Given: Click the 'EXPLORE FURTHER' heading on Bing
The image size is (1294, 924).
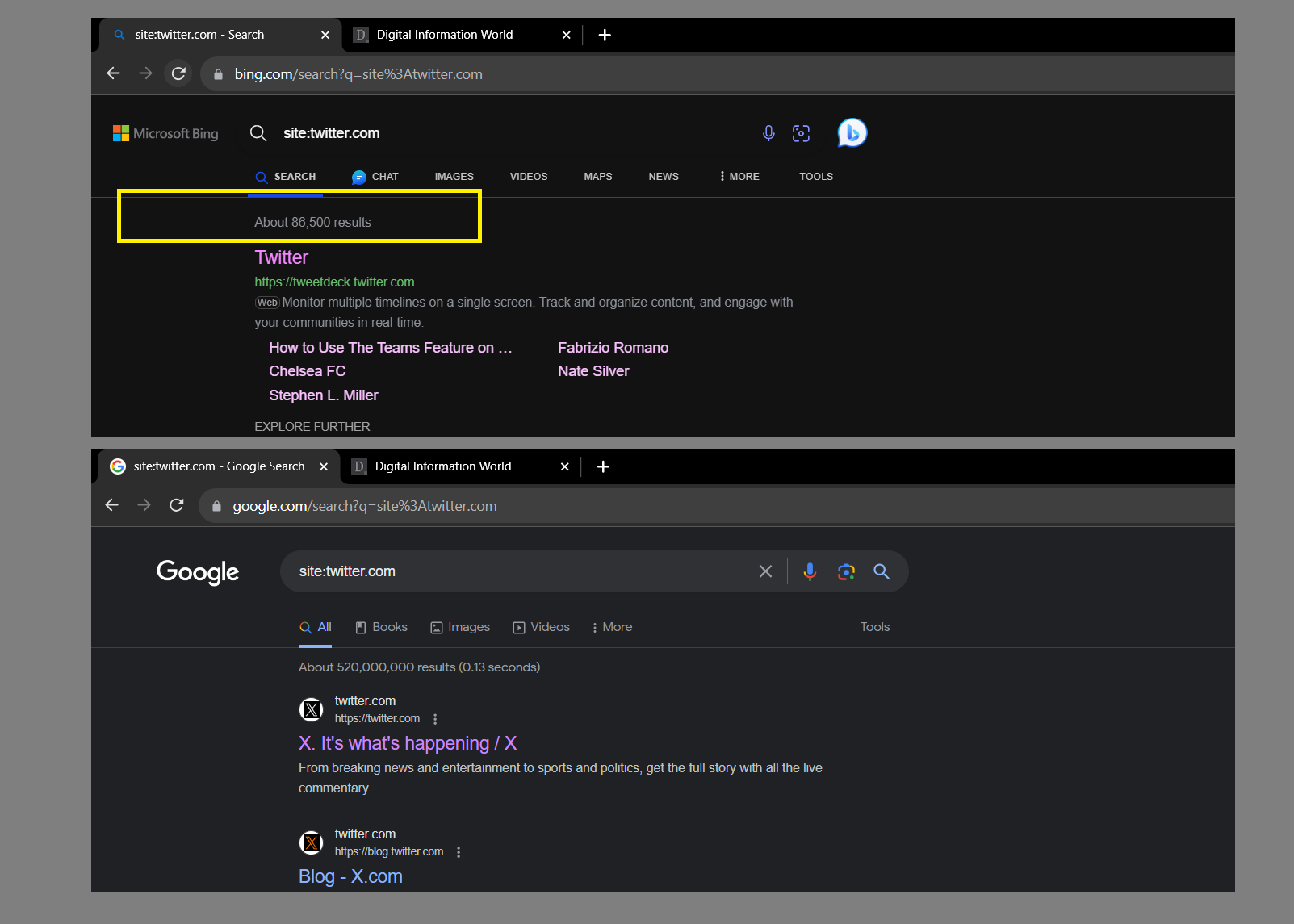Looking at the screenshot, I should [x=312, y=427].
